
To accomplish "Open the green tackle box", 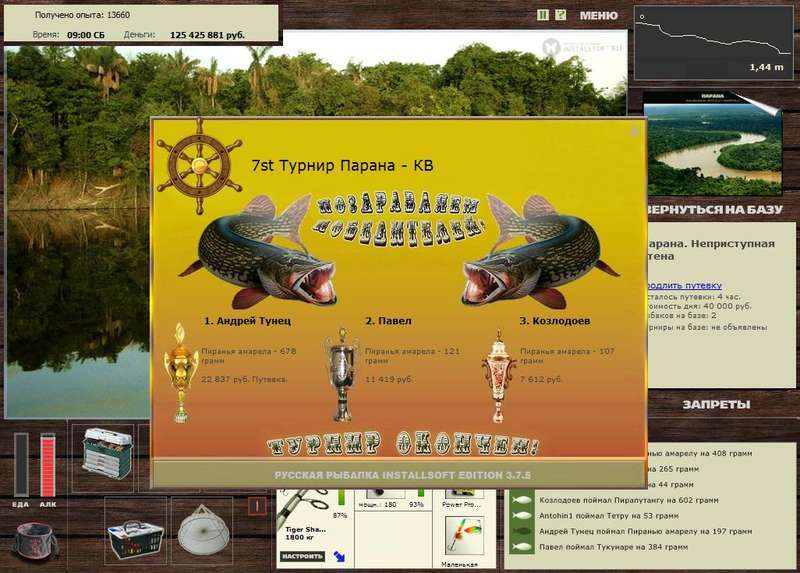I will click(x=107, y=454).
